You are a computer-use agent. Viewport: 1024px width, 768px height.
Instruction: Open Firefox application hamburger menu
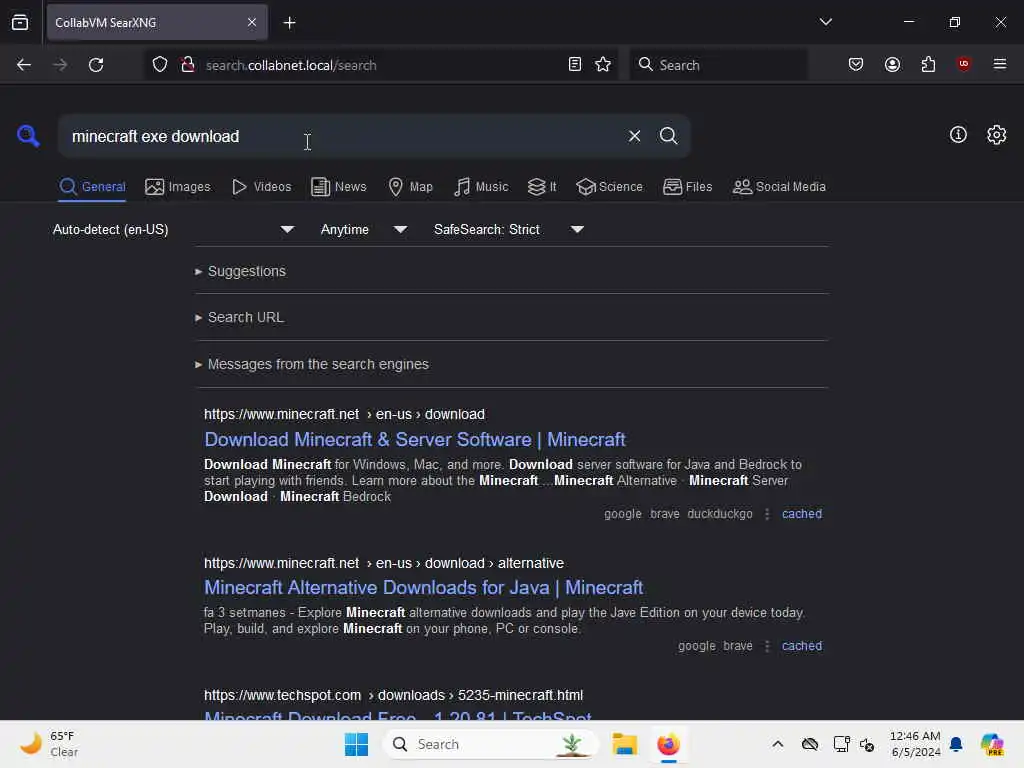click(999, 64)
